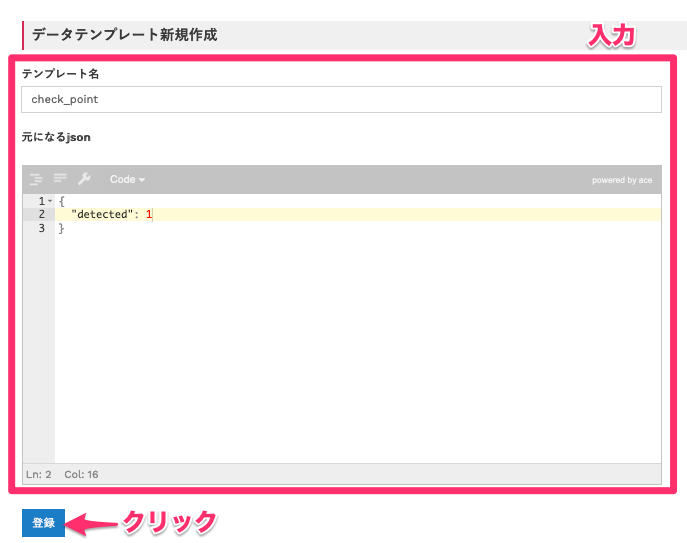Click the opening brace on line 1
Image resolution: width=687 pixels, height=543 pixels.
61,201
